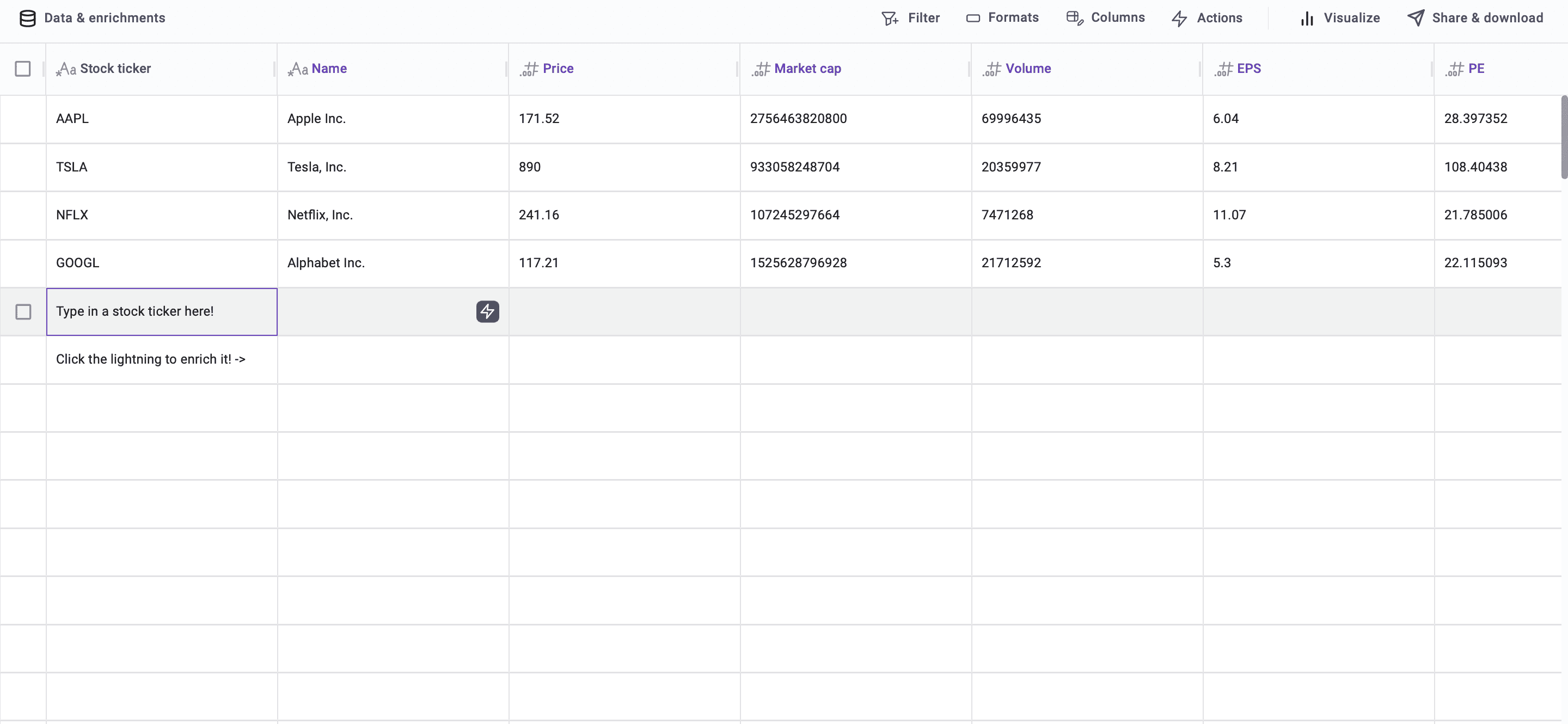Check the stock ticker input row checkbox
Viewport: 1568px width, 724px height.
(23, 311)
